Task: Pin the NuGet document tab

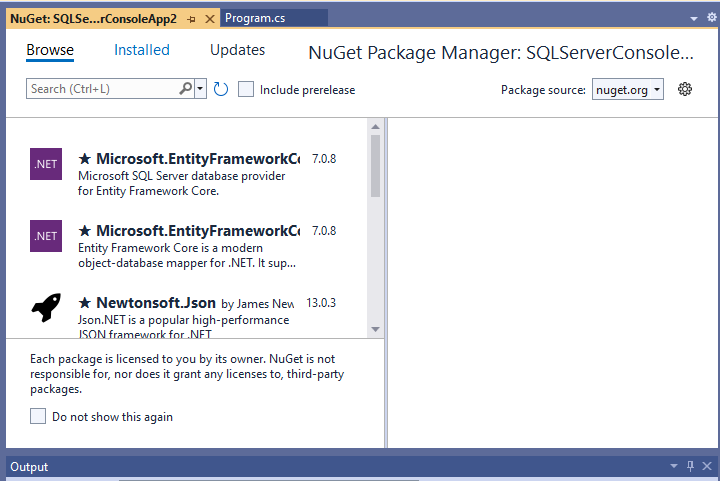Action: [x=192, y=18]
